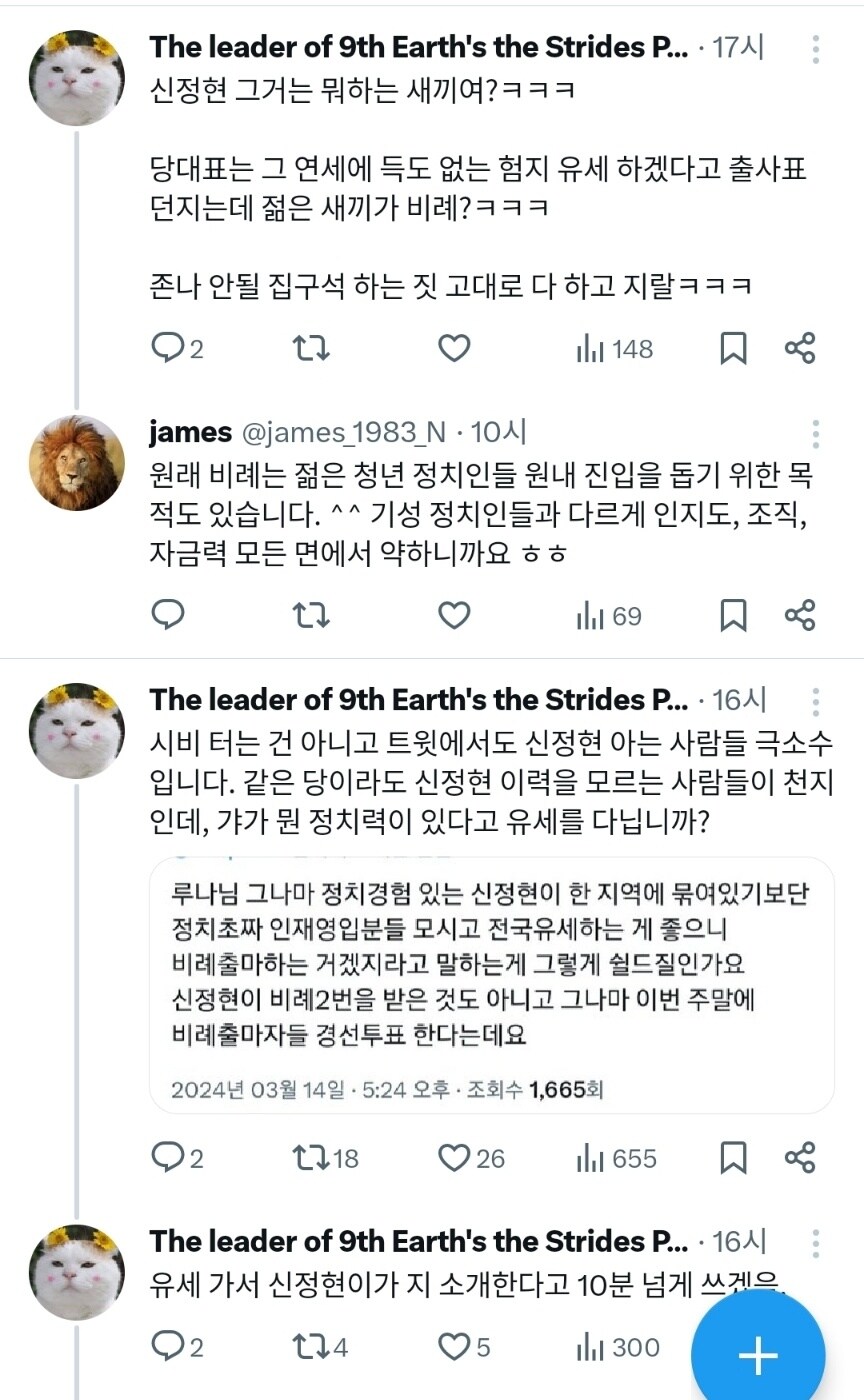Open view analytics showing 148 views

612,348
